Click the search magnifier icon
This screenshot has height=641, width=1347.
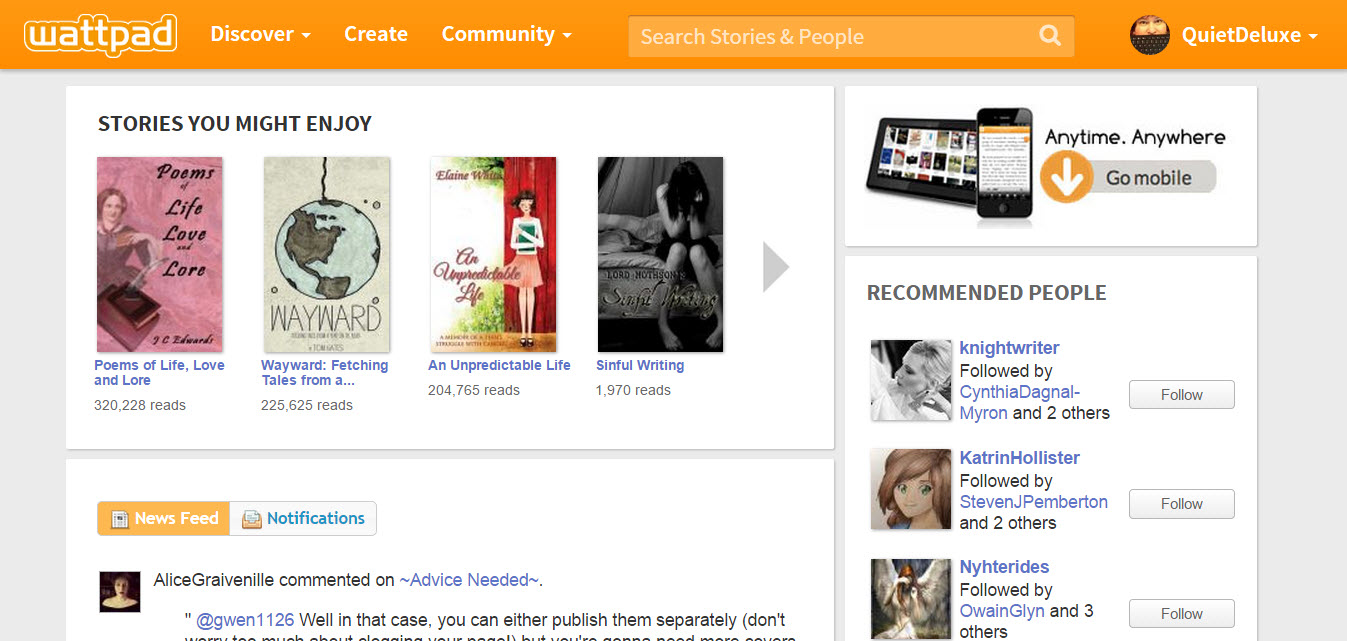click(x=1049, y=36)
